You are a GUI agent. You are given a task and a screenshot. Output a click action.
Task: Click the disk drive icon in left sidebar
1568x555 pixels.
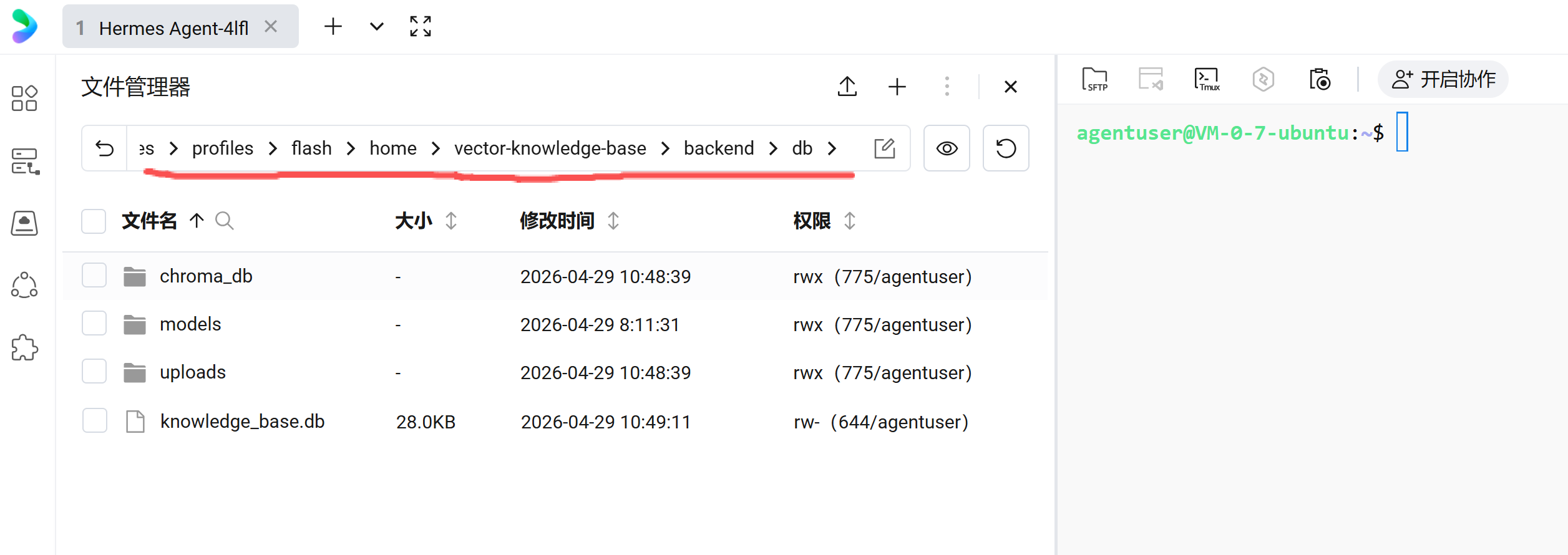(24, 223)
